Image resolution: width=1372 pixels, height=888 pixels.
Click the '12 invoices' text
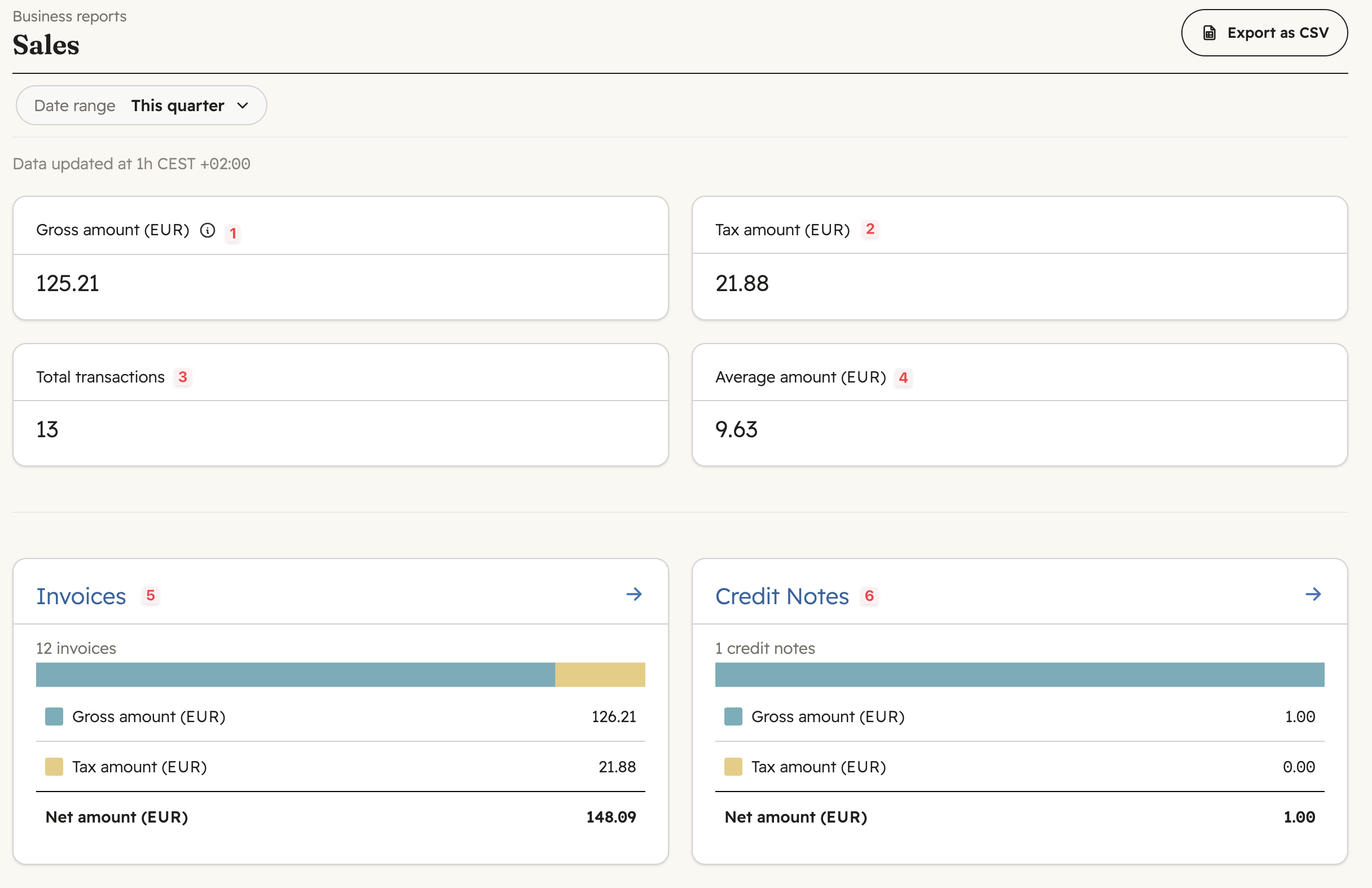point(76,648)
